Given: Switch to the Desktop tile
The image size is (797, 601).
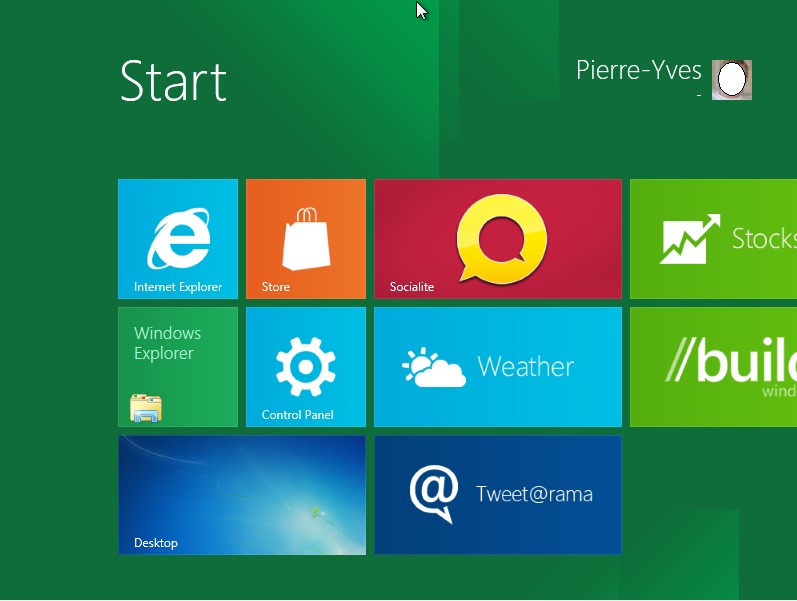Looking at the screenshot, I should coord(242,495).
